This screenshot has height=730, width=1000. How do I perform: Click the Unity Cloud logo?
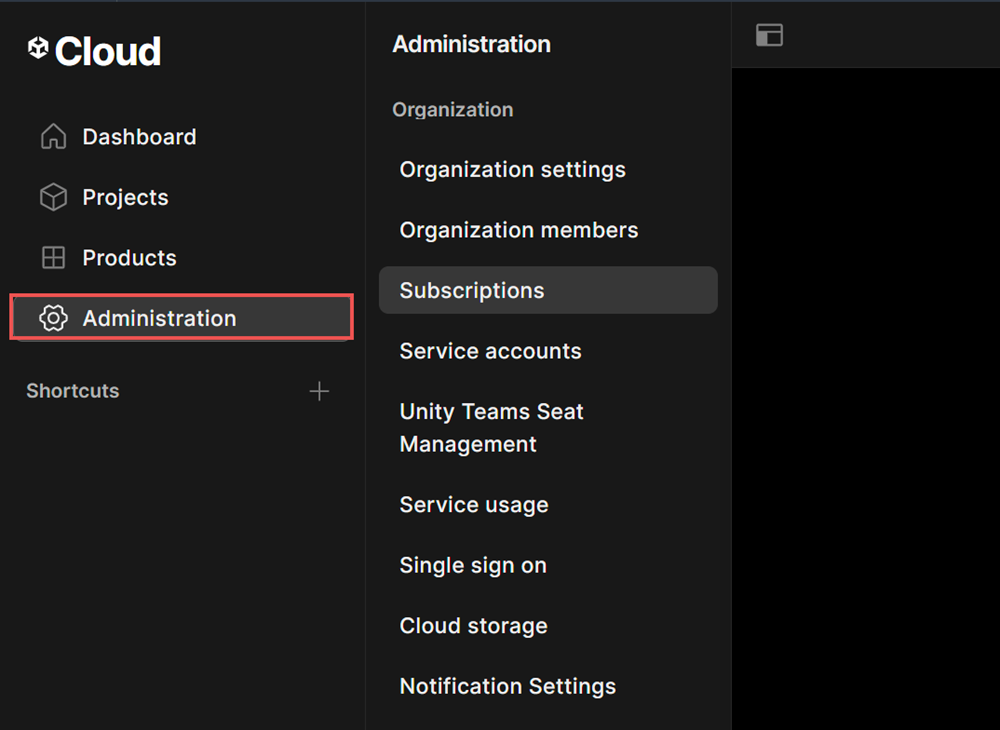pos(93,50)
